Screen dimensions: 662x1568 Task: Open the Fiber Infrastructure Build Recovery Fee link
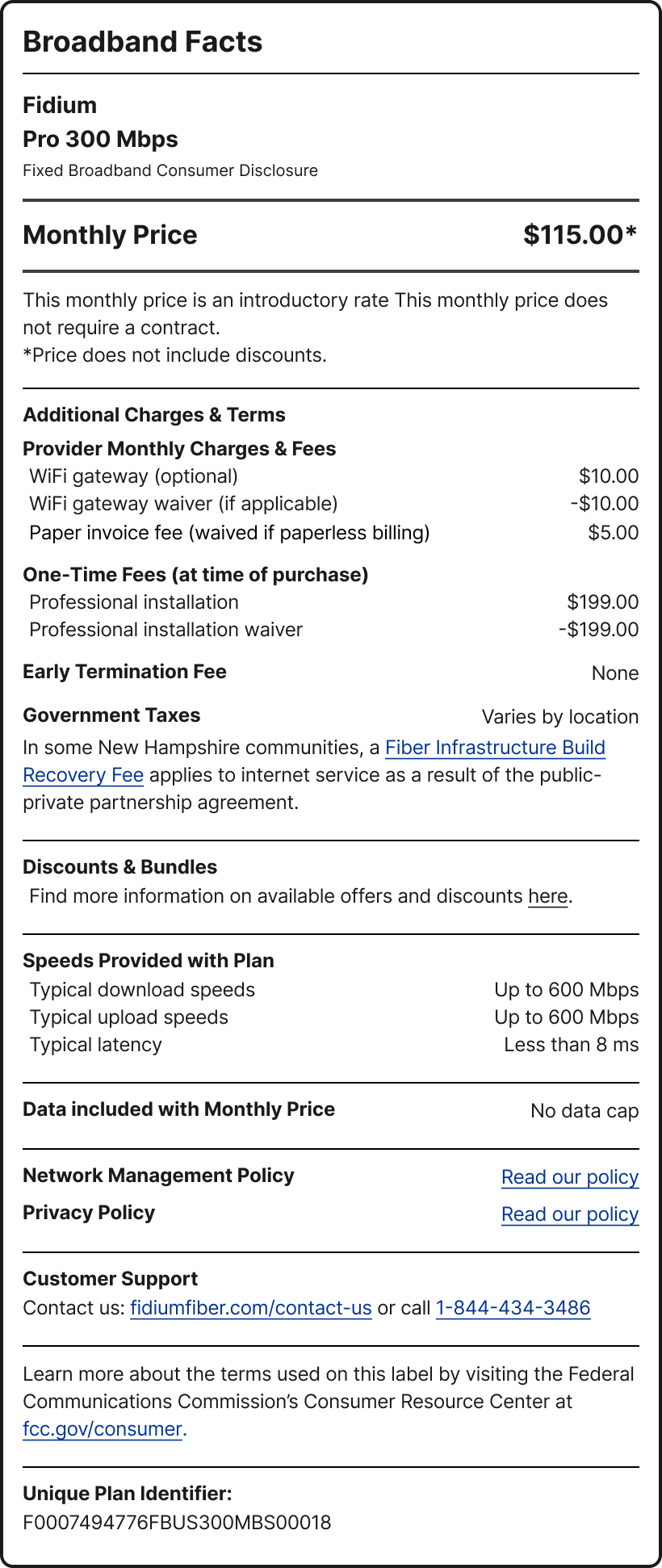(495, 748)
